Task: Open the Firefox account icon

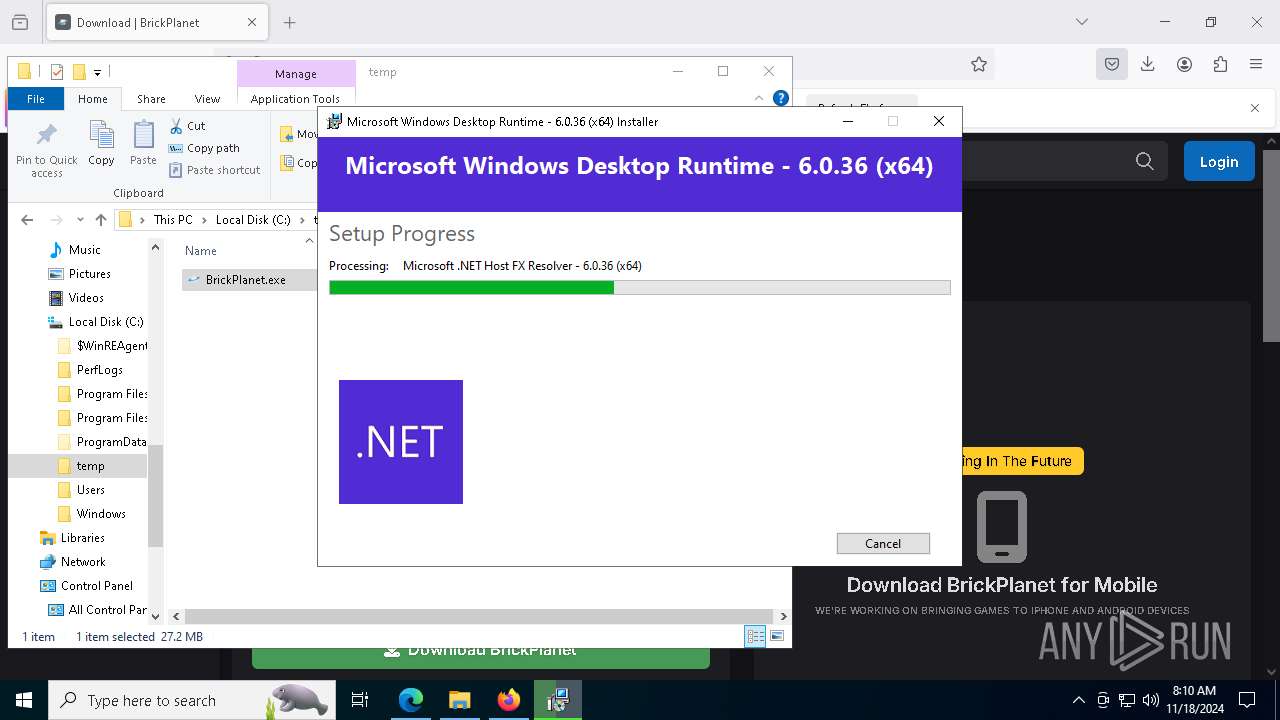Action: (1184, 64)
